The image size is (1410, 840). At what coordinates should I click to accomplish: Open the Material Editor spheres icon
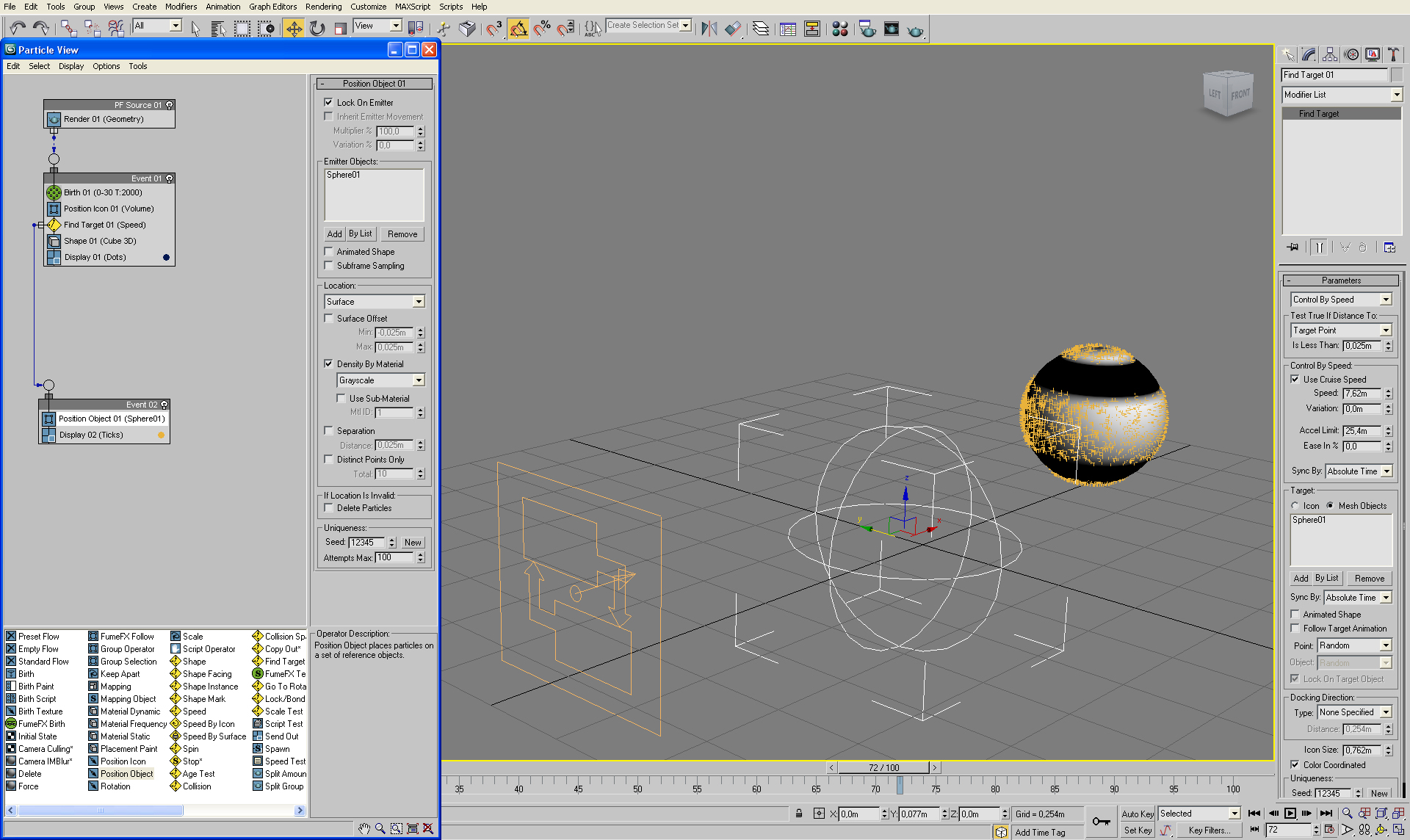pyautogui.click(x=840, y=29)
